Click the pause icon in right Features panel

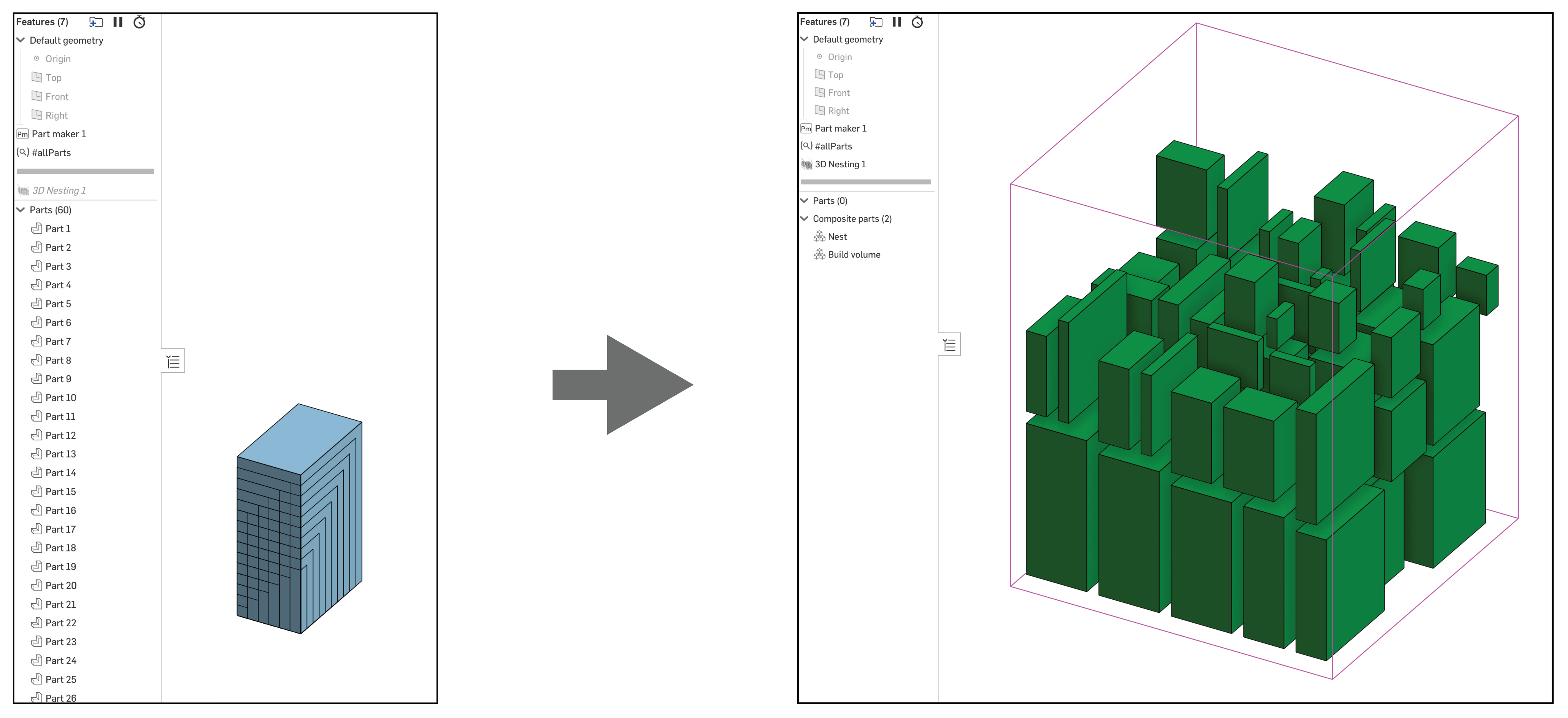(896, 22)
